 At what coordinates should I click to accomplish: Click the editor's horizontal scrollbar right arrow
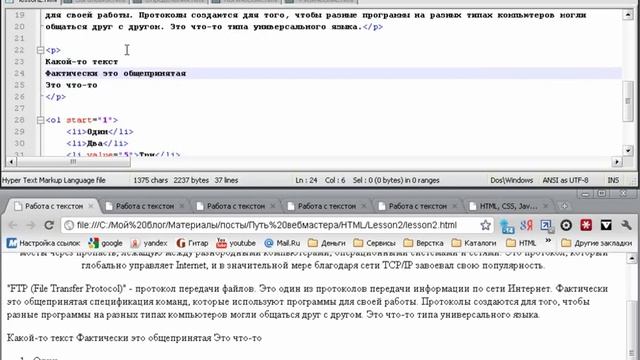tap(617, 162)
